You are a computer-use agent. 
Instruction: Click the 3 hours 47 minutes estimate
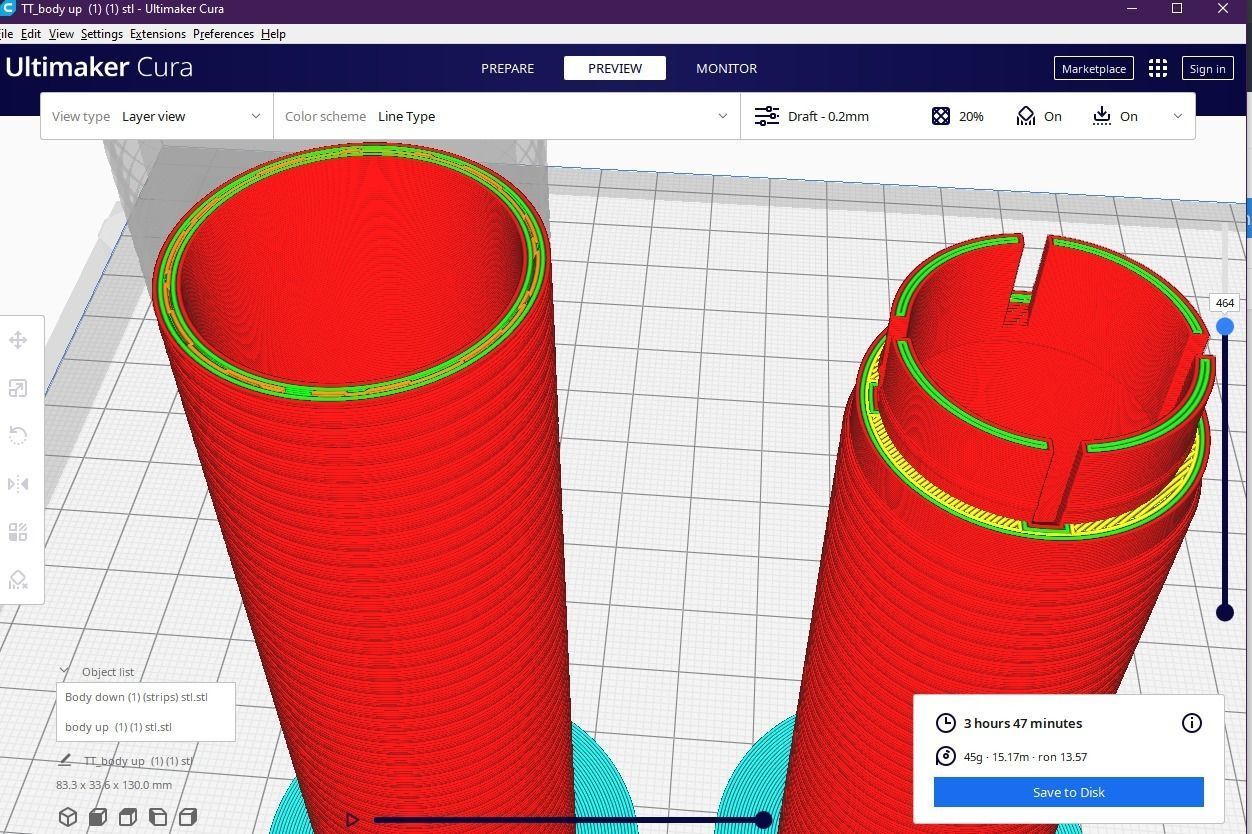[1023, 723]
